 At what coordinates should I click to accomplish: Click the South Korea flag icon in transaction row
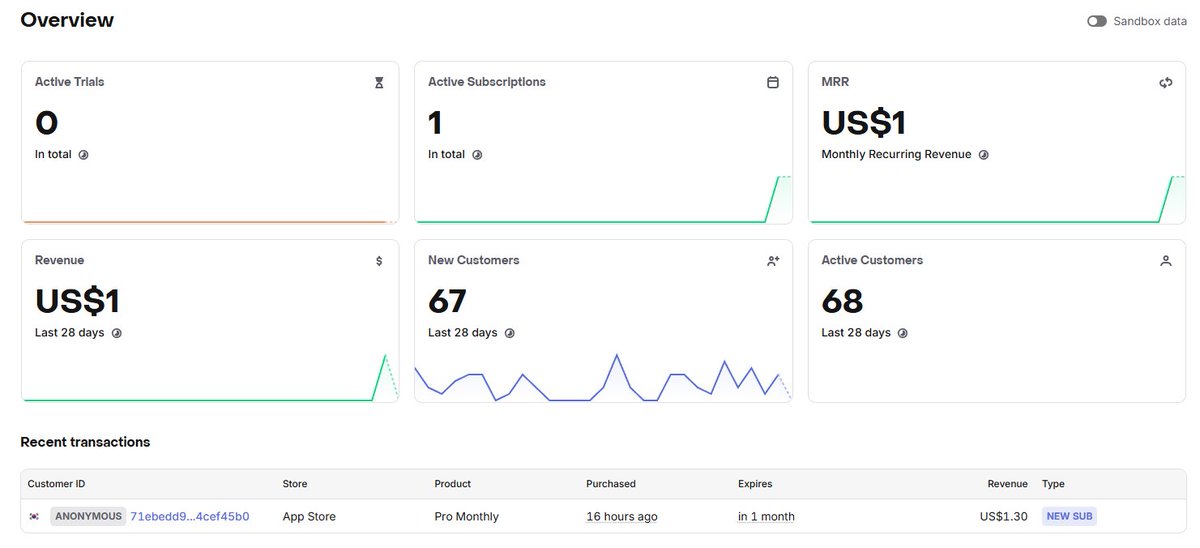tap(35, 517)
